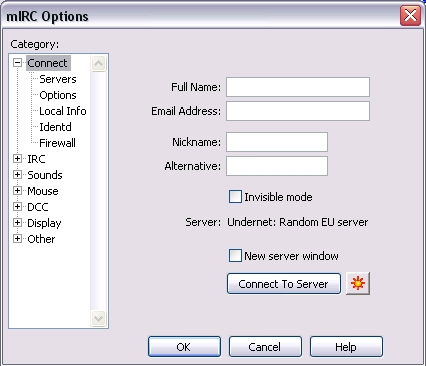Click the category list scroll down arrow
The image size is (426, 366).
point(98,318)
